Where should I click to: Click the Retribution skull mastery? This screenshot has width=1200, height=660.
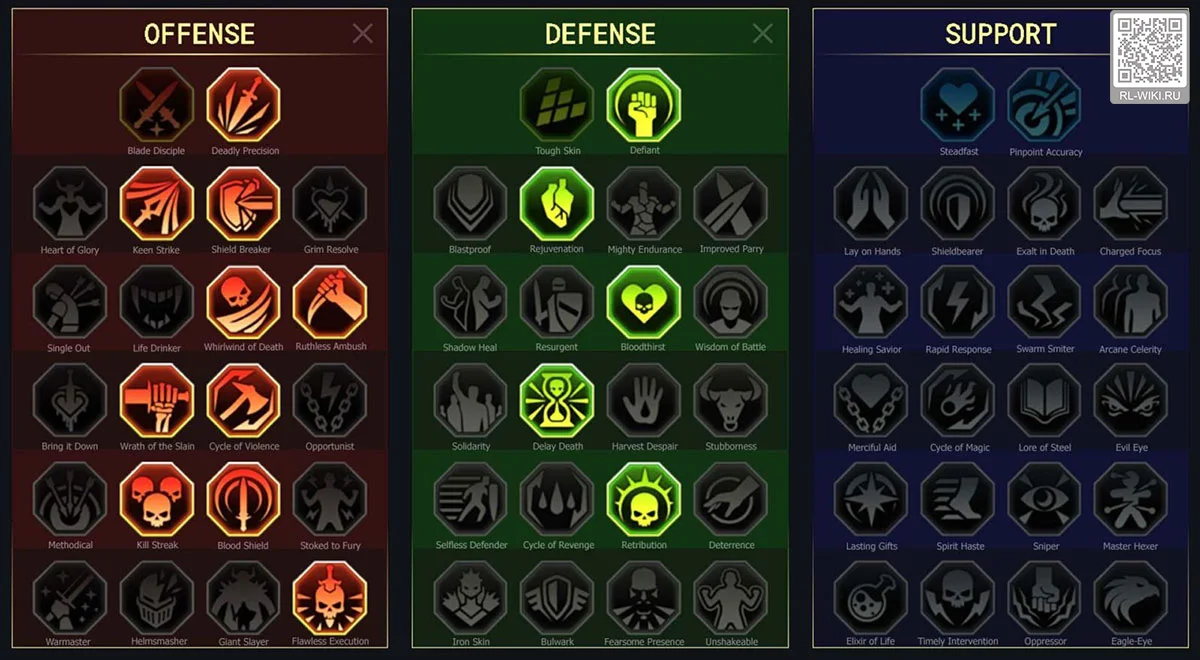point(644,499)
